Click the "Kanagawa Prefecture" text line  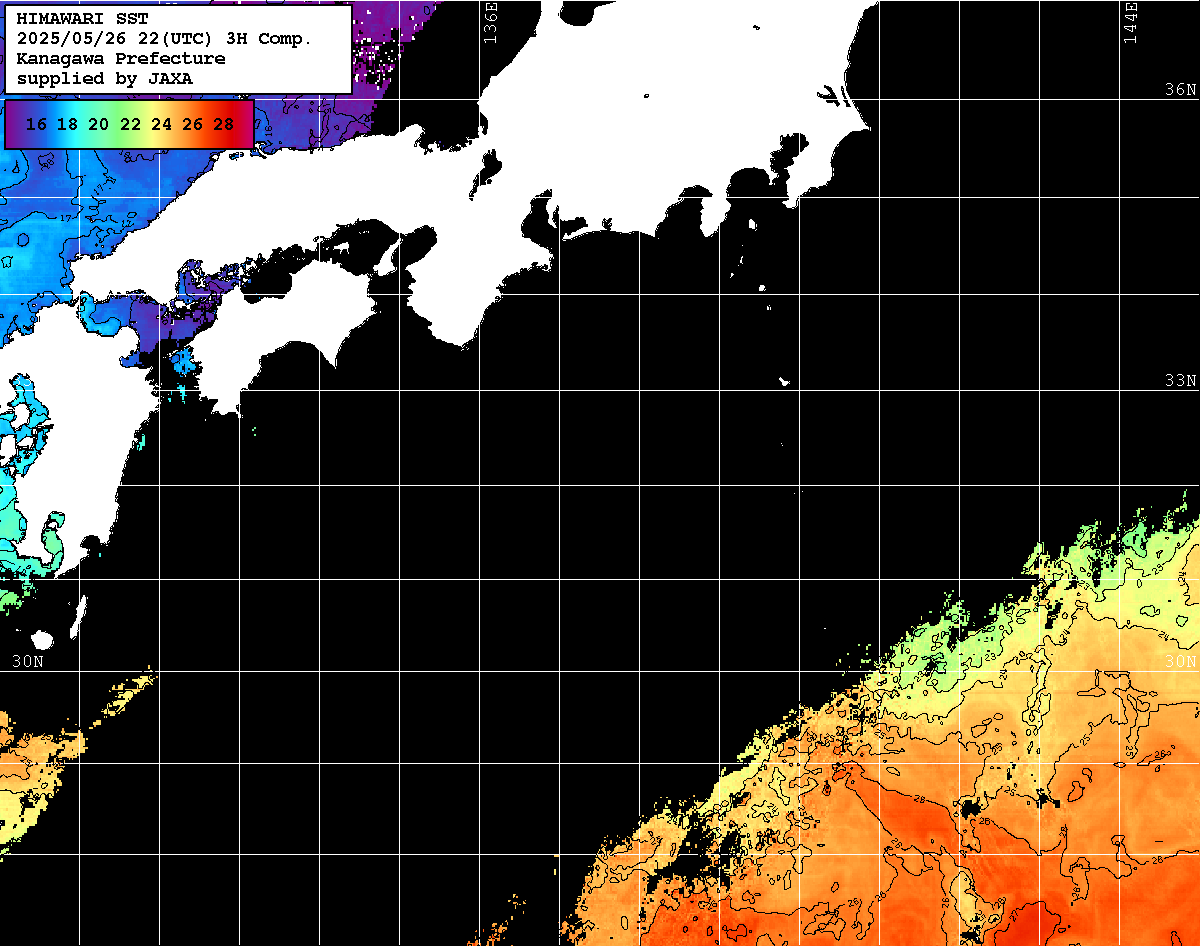click(x=121, y=58)
